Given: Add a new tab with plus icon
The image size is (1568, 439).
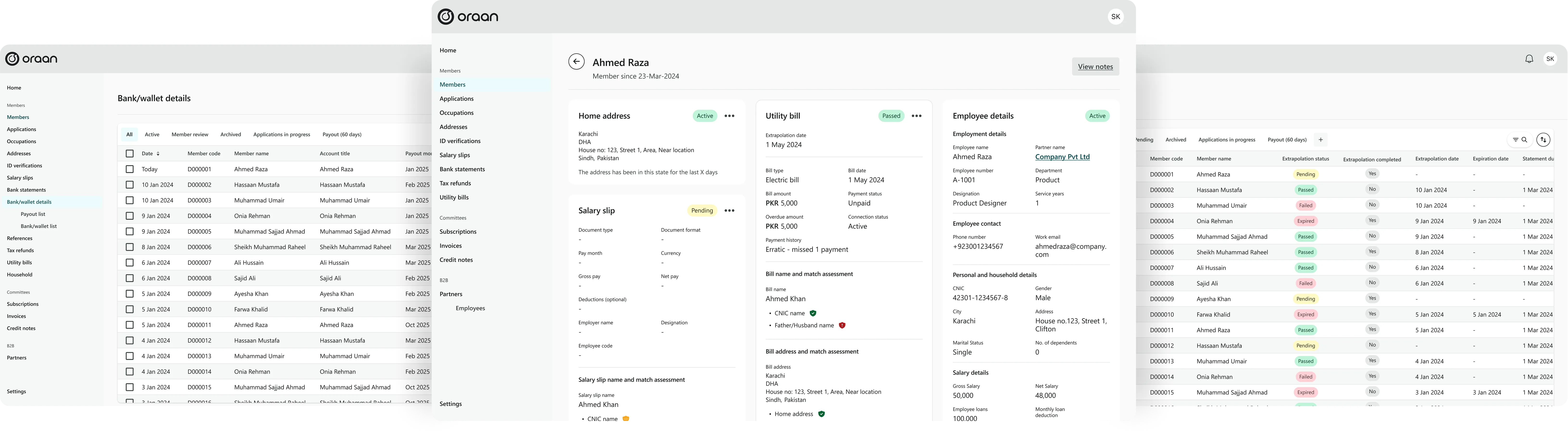Looking at the screenshot, I should (x=1320, y=140).
